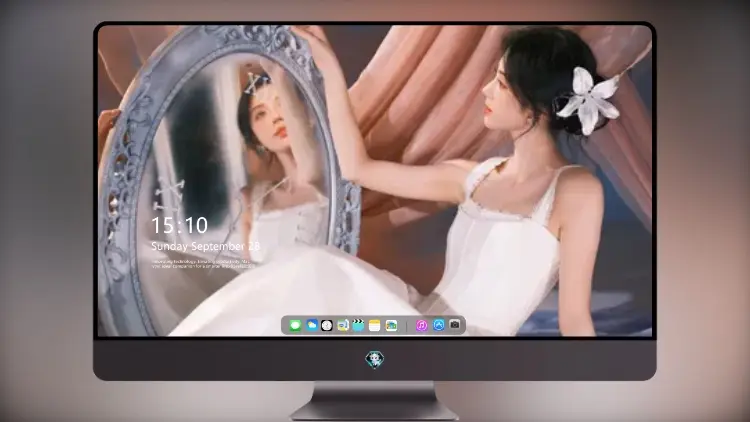The image size is (750, 422).
Task: Open the Notes app in the dock
Action: (375, 325)
